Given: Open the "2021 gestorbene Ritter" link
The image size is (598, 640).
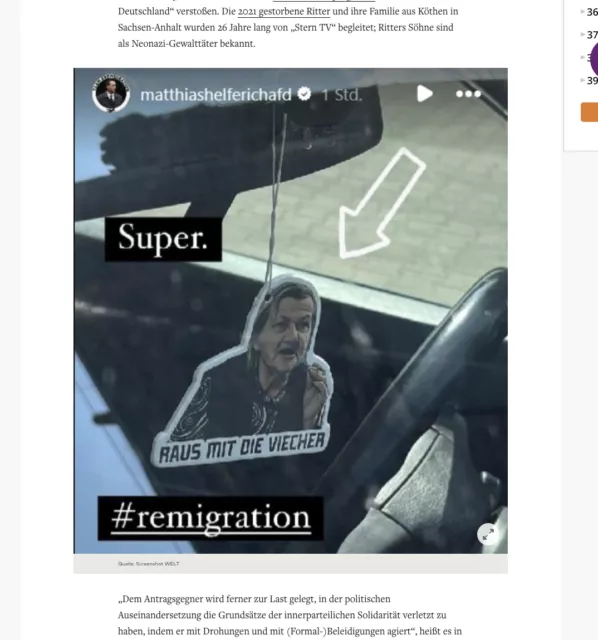Looking at the screenshot, I should [x=284, y=11].
